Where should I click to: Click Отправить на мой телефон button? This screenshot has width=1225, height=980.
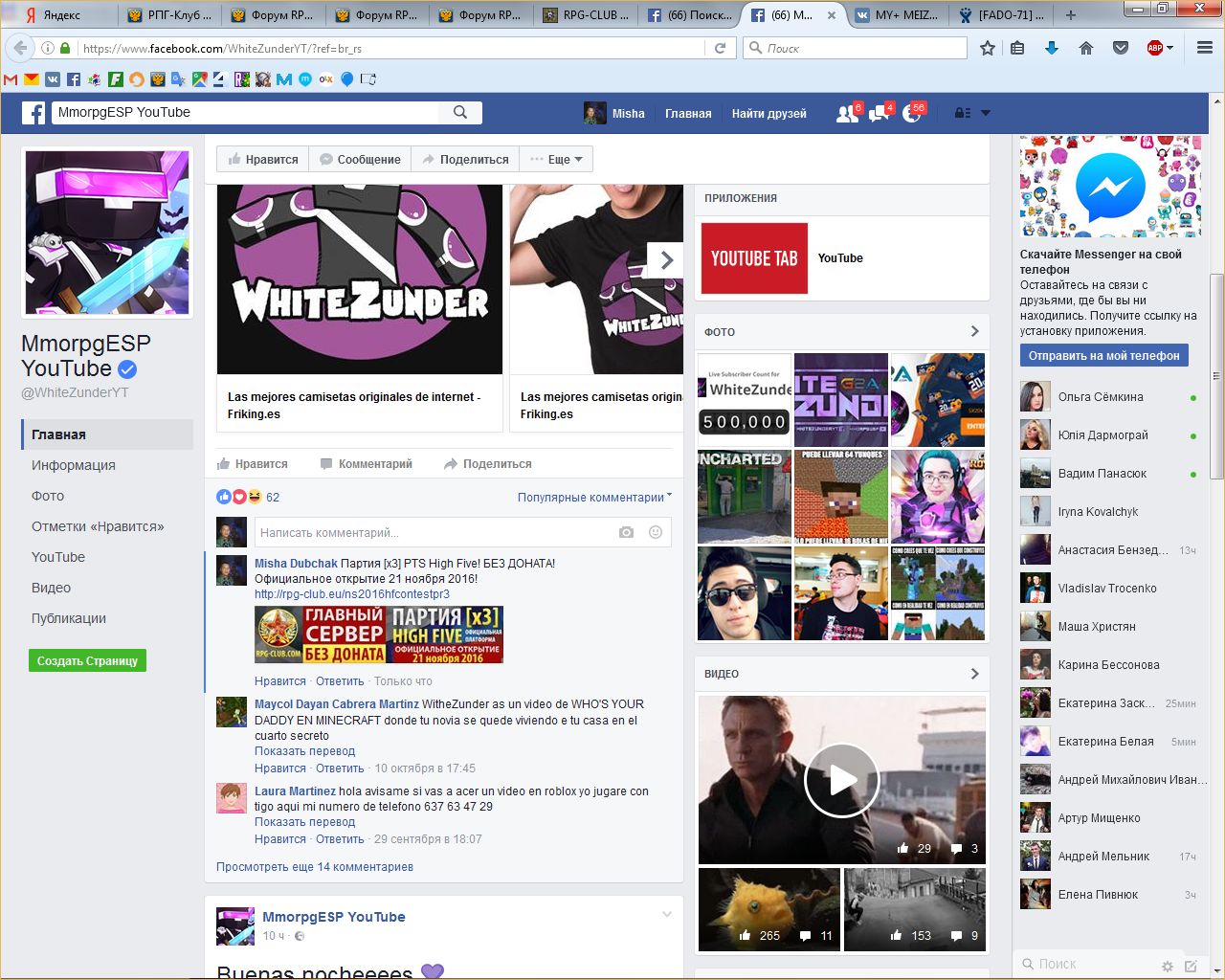pos(1103,355)
